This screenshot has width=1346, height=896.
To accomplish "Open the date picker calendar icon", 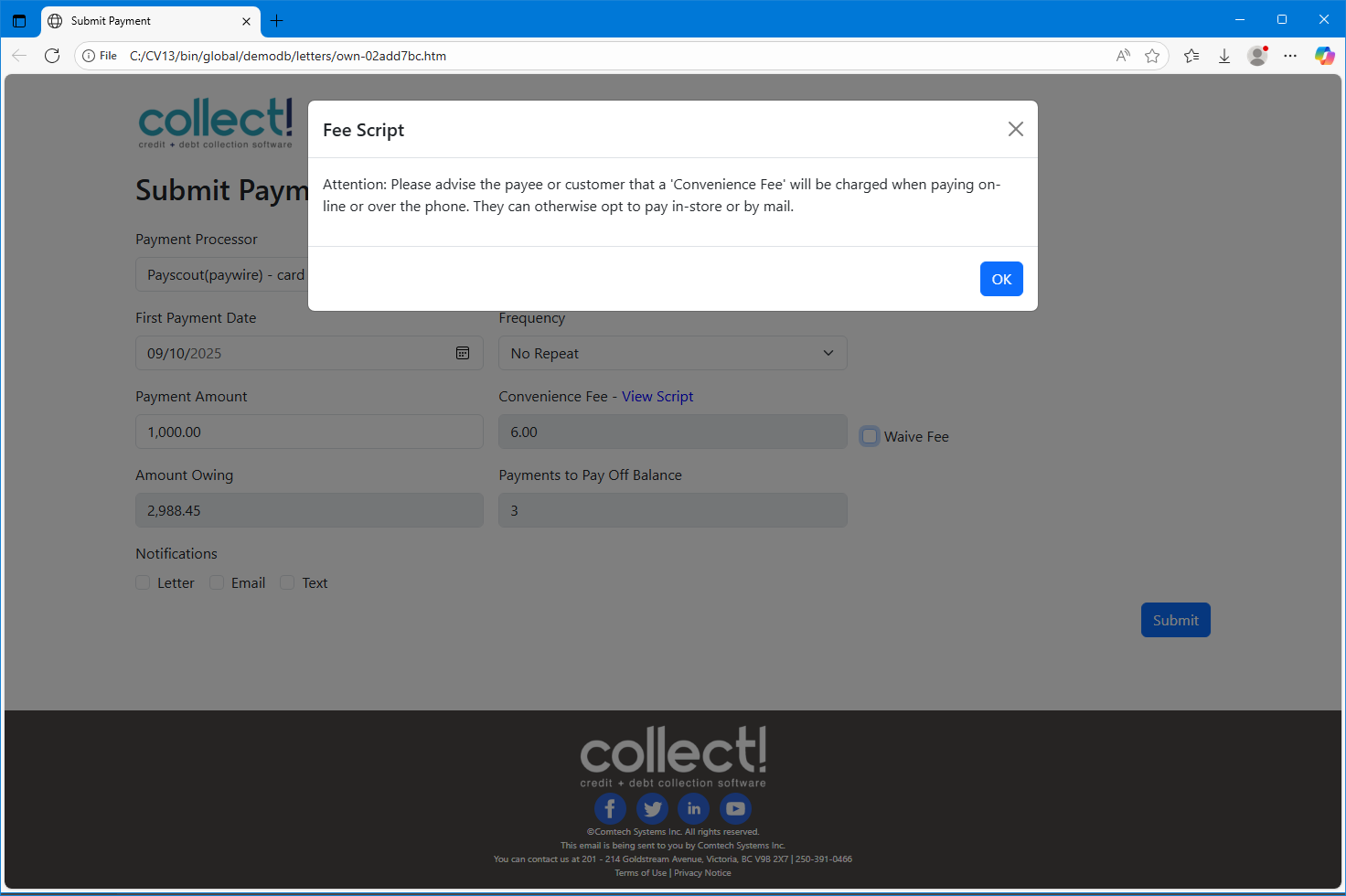I will 463,353.
